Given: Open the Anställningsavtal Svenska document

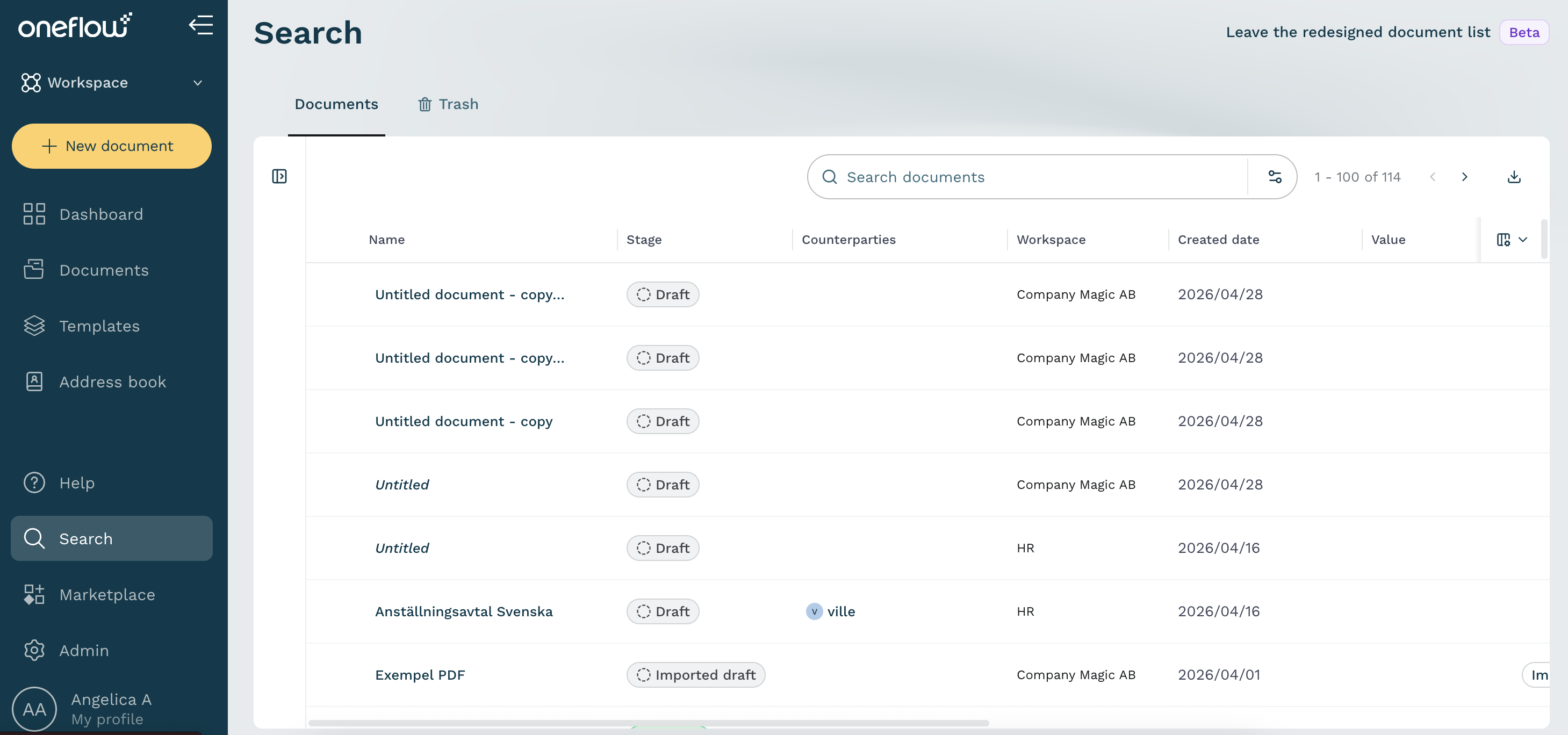Looking at the screenshot, I should pos(464,611).
